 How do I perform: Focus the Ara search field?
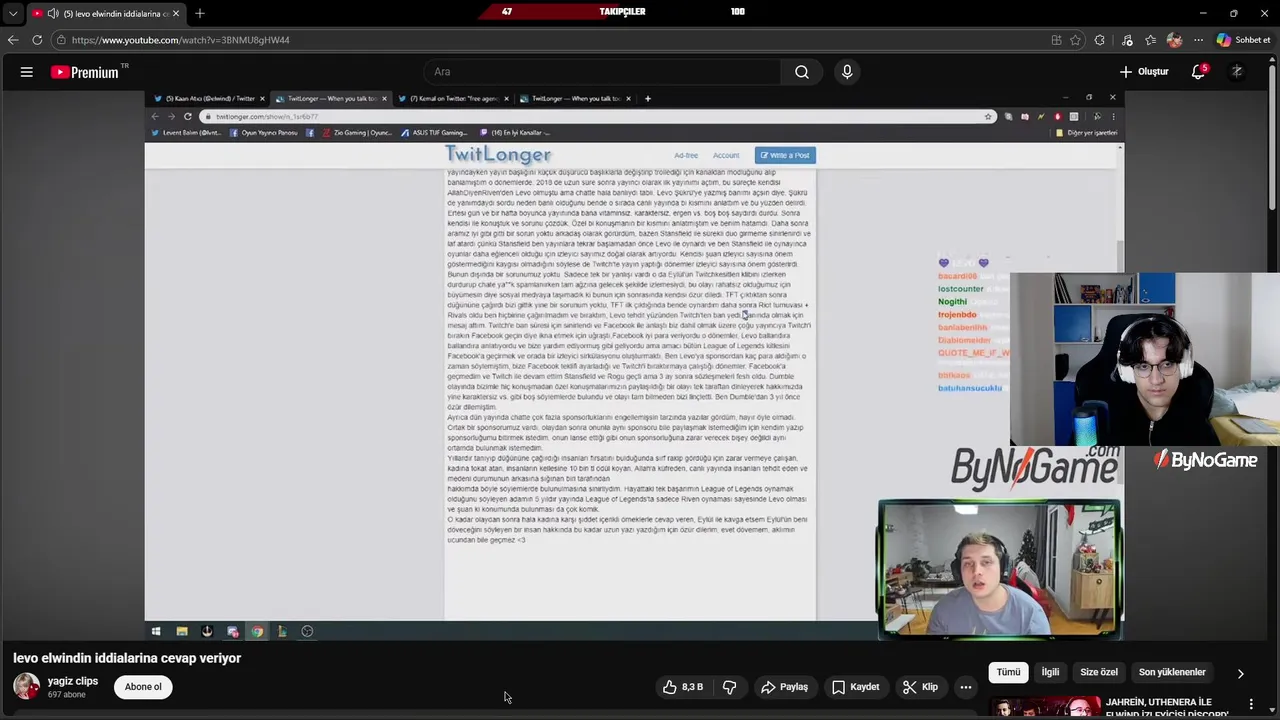[x=603, y=72]
